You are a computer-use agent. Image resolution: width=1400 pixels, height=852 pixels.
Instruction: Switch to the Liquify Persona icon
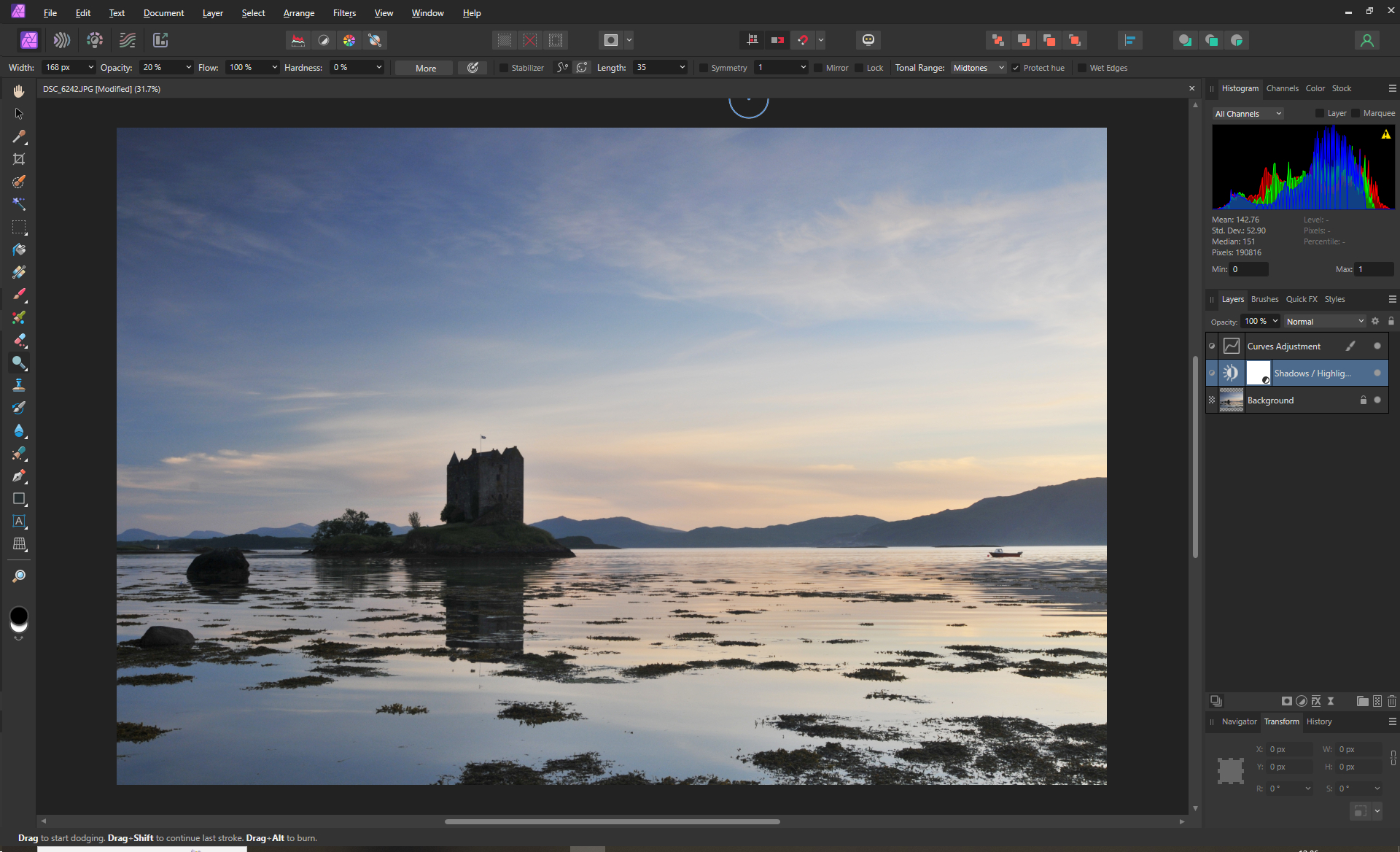coord(62,40)
